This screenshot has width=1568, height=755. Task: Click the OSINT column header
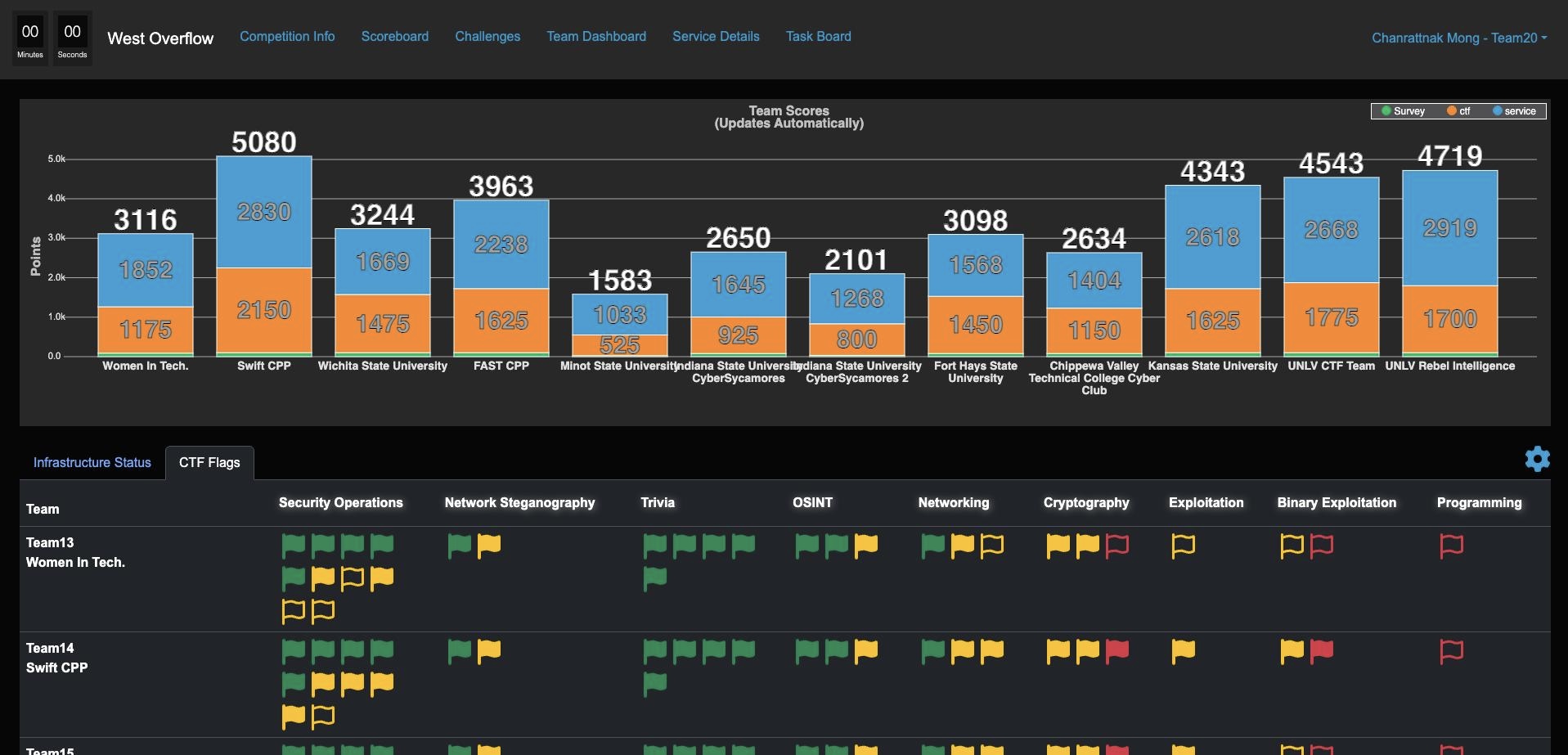pos(812,502)
